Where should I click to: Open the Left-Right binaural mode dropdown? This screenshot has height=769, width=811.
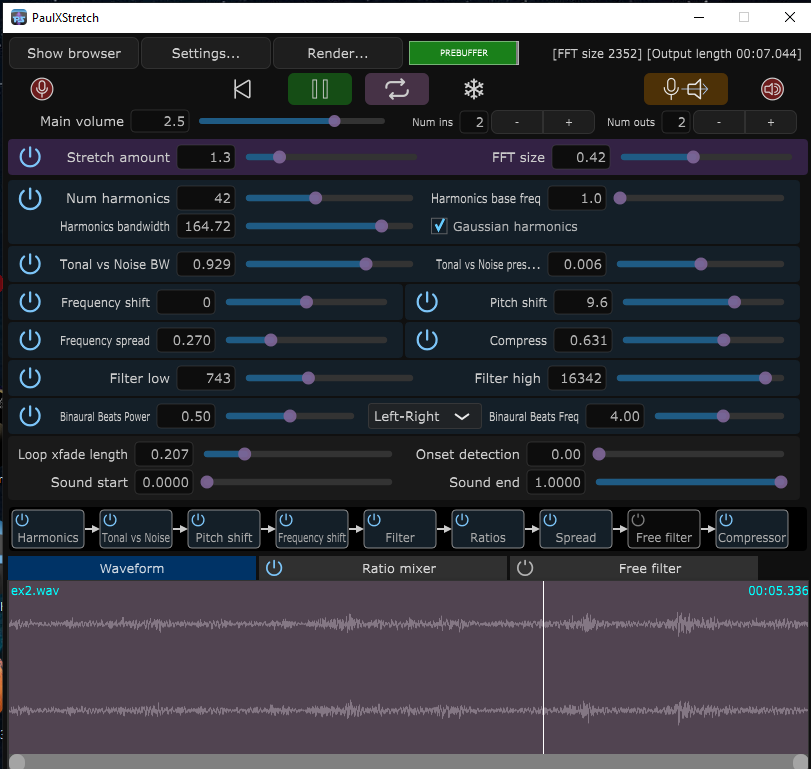click(424, 416)
